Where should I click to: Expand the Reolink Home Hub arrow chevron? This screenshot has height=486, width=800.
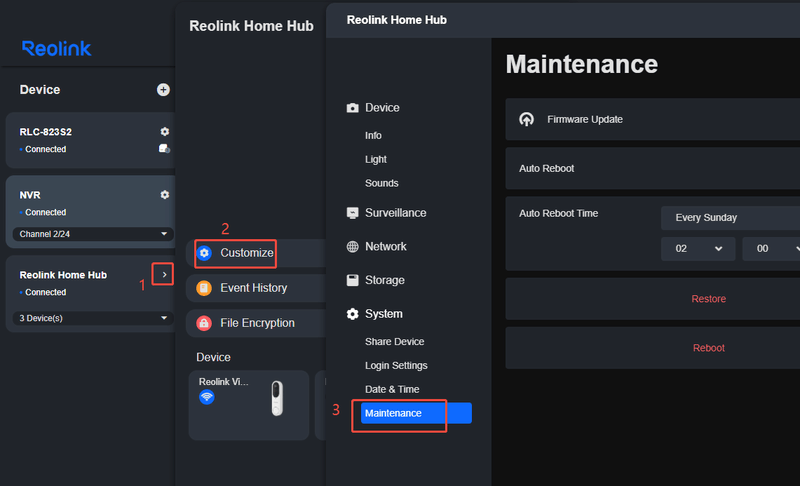pos(164,274)
